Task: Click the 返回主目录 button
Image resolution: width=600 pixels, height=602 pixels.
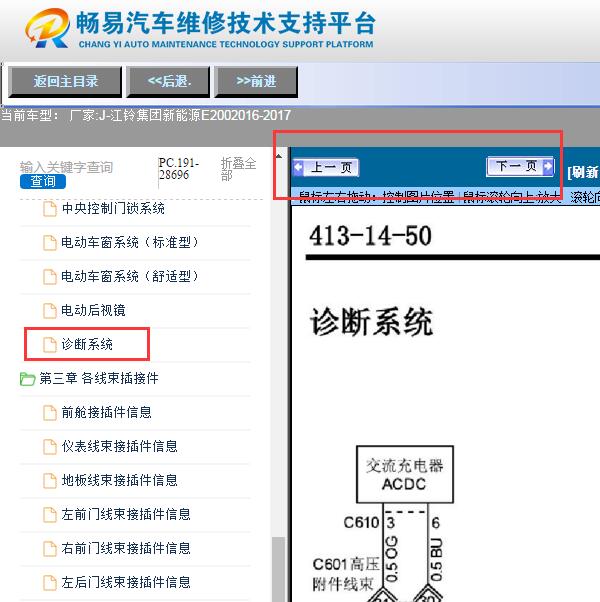Action: 65,81
